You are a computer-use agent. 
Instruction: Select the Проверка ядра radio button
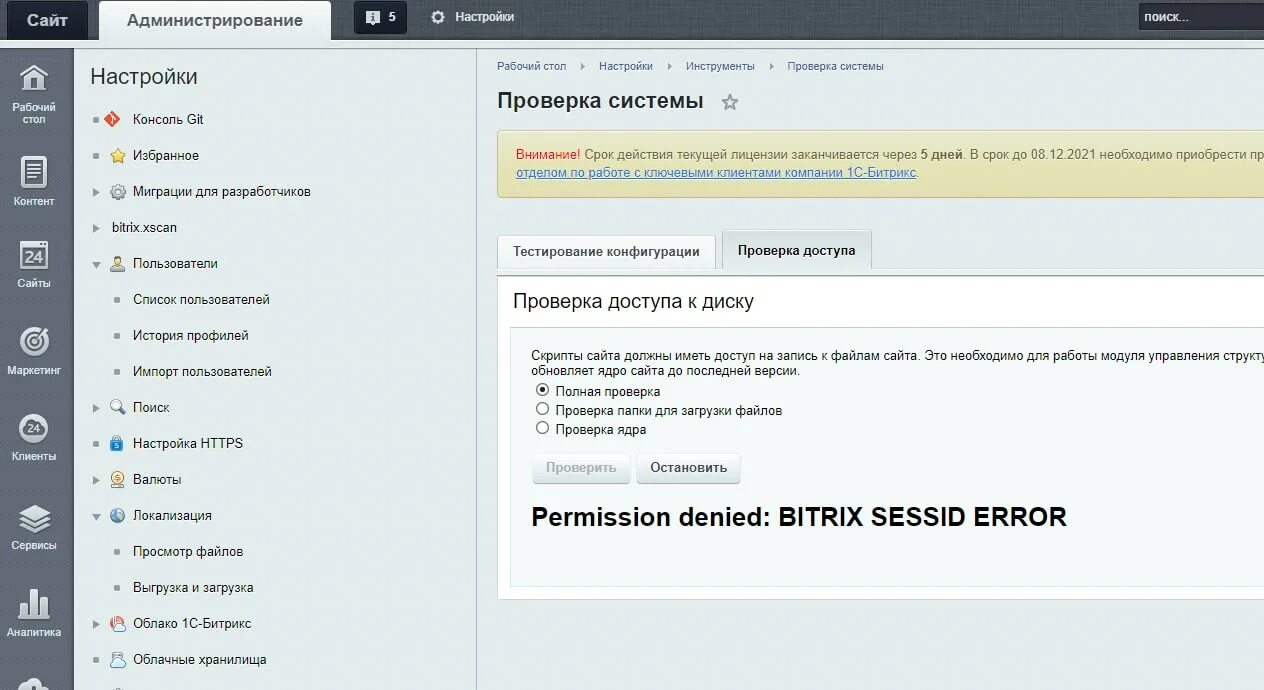pyautogui.click(x=542, y=428)
